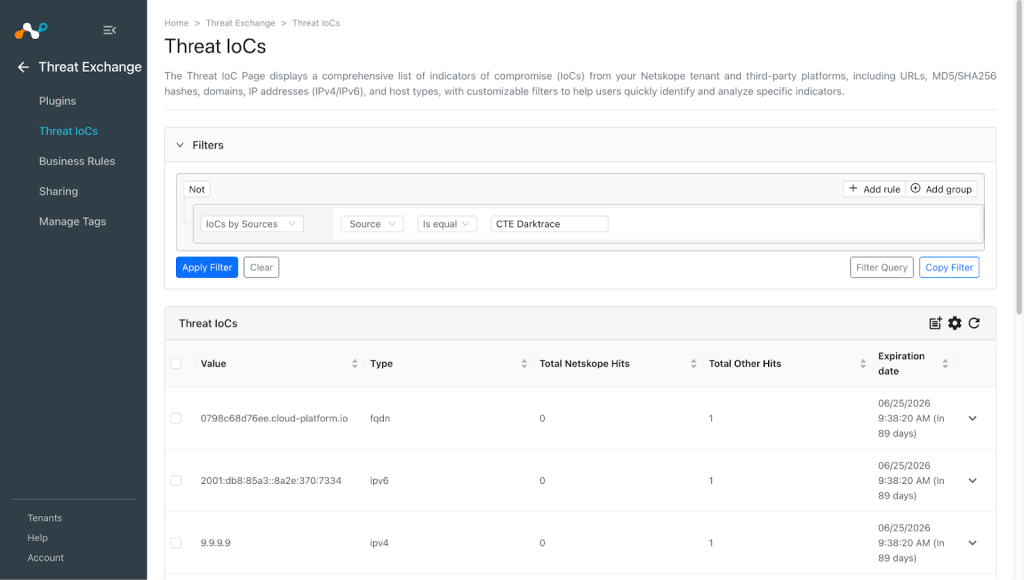The height and width of the screenshot is (580, 1024).
Task: Click Add rule button
Action: (x=874, y=189)
